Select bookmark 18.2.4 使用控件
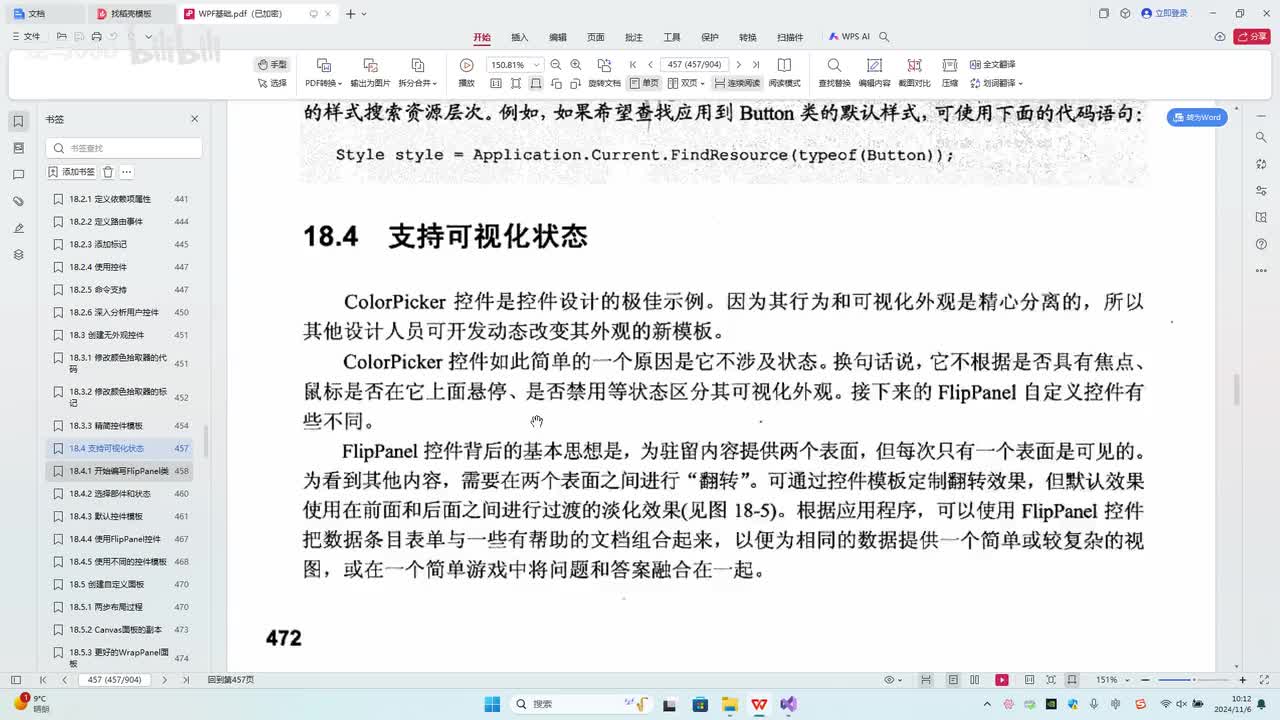 (x=120, y=267)
